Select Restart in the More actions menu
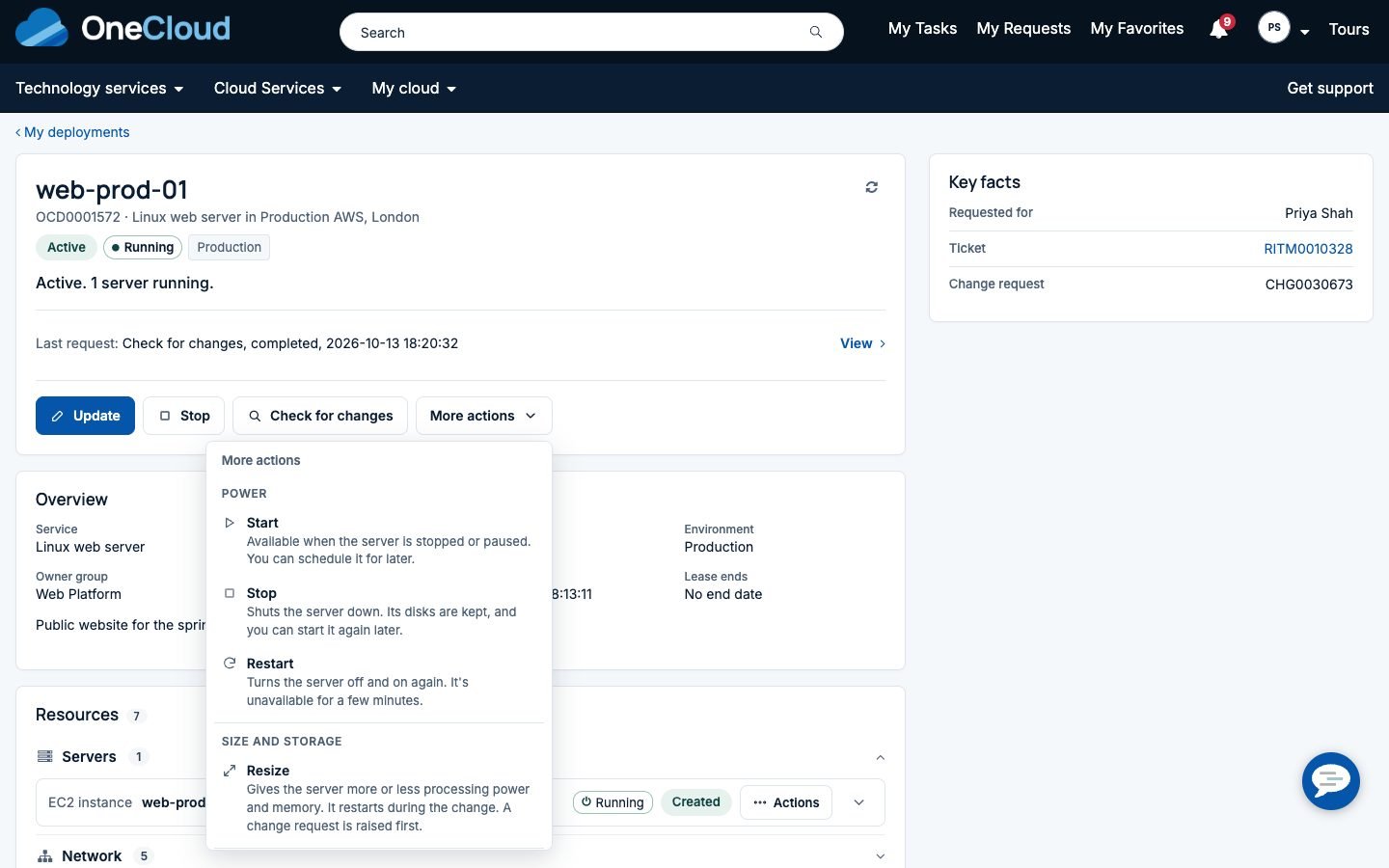Viewport: 1389px width, 868px height. pyautogui.click(x=379, y=682)
